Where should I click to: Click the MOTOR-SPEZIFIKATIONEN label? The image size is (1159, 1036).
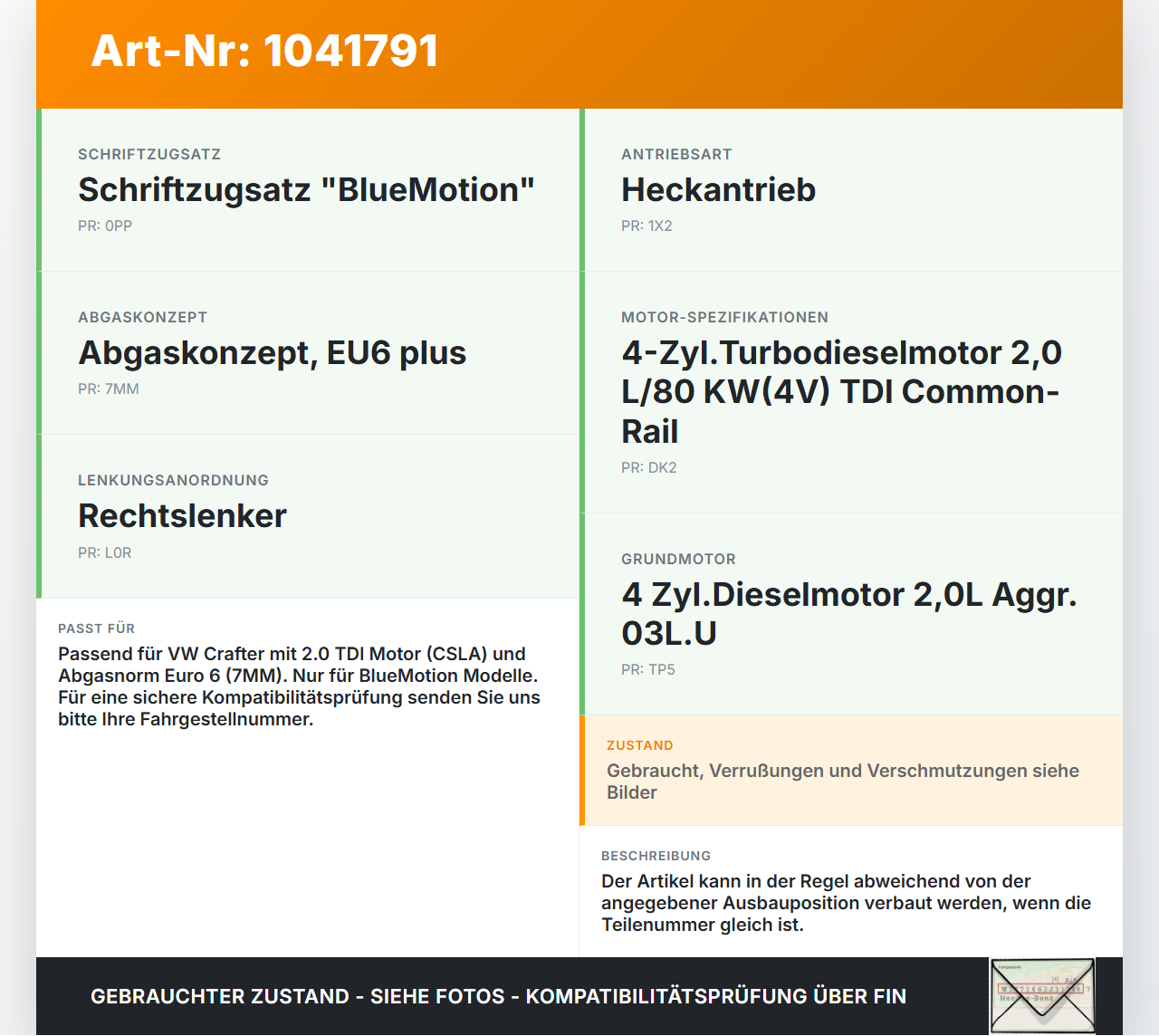(x=724, y=318)
